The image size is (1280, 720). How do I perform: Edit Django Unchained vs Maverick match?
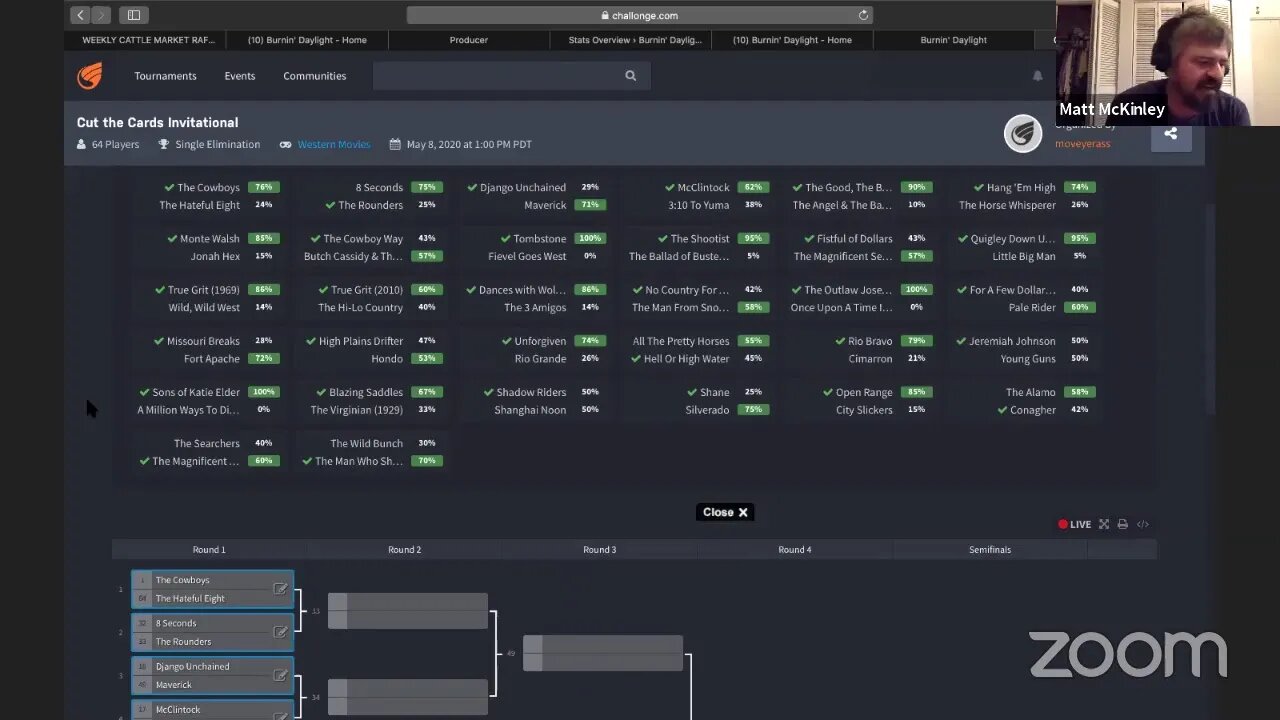[280, 675]
